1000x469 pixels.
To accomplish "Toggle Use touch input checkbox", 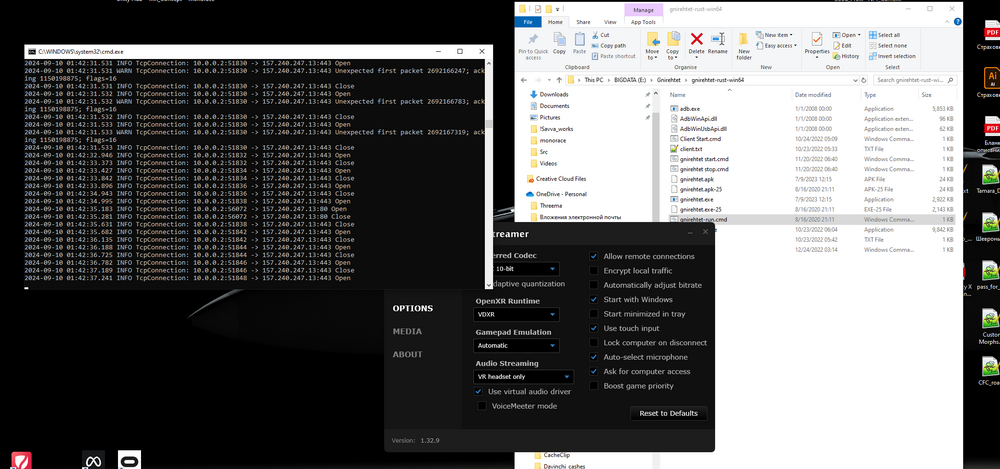I will [x=594, y=328].
